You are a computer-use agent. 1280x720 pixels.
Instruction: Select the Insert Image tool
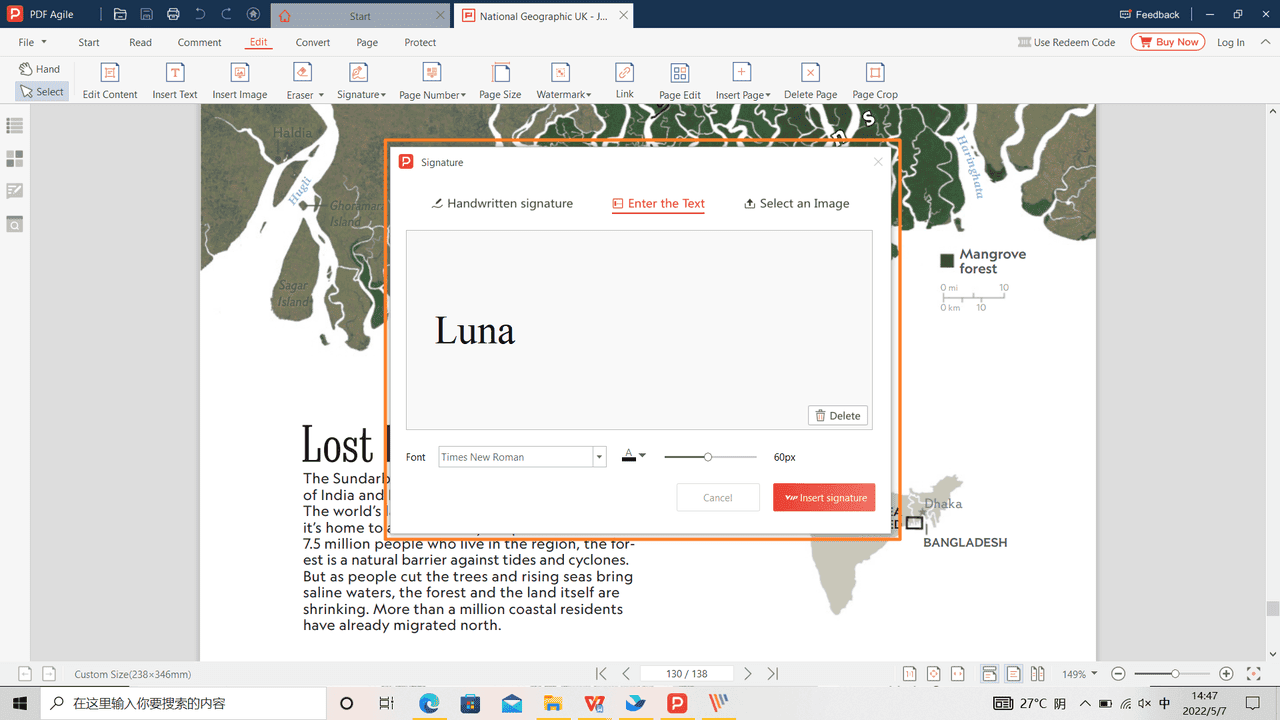point(239,73)
